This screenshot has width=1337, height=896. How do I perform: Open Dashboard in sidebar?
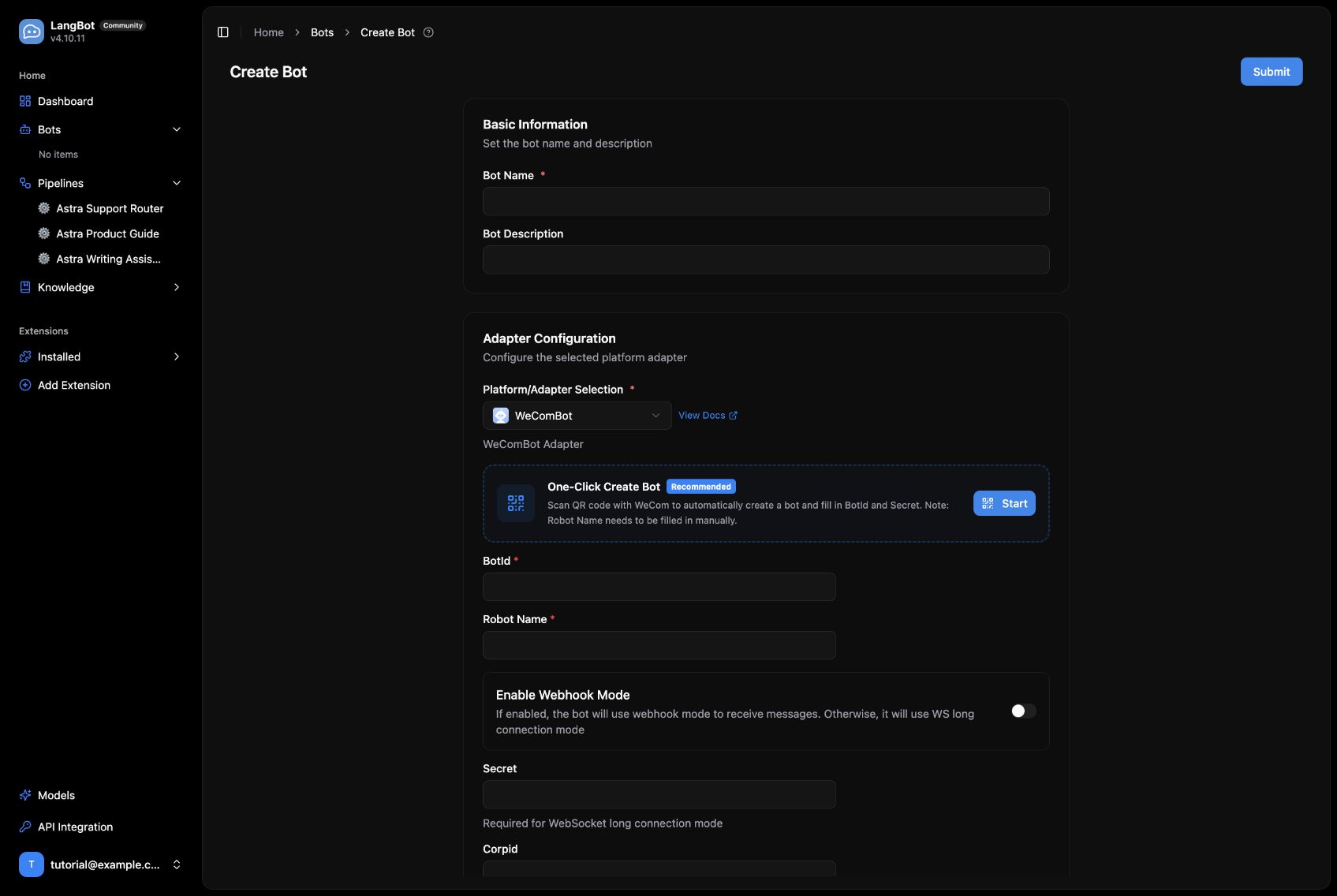coord(101,101)
